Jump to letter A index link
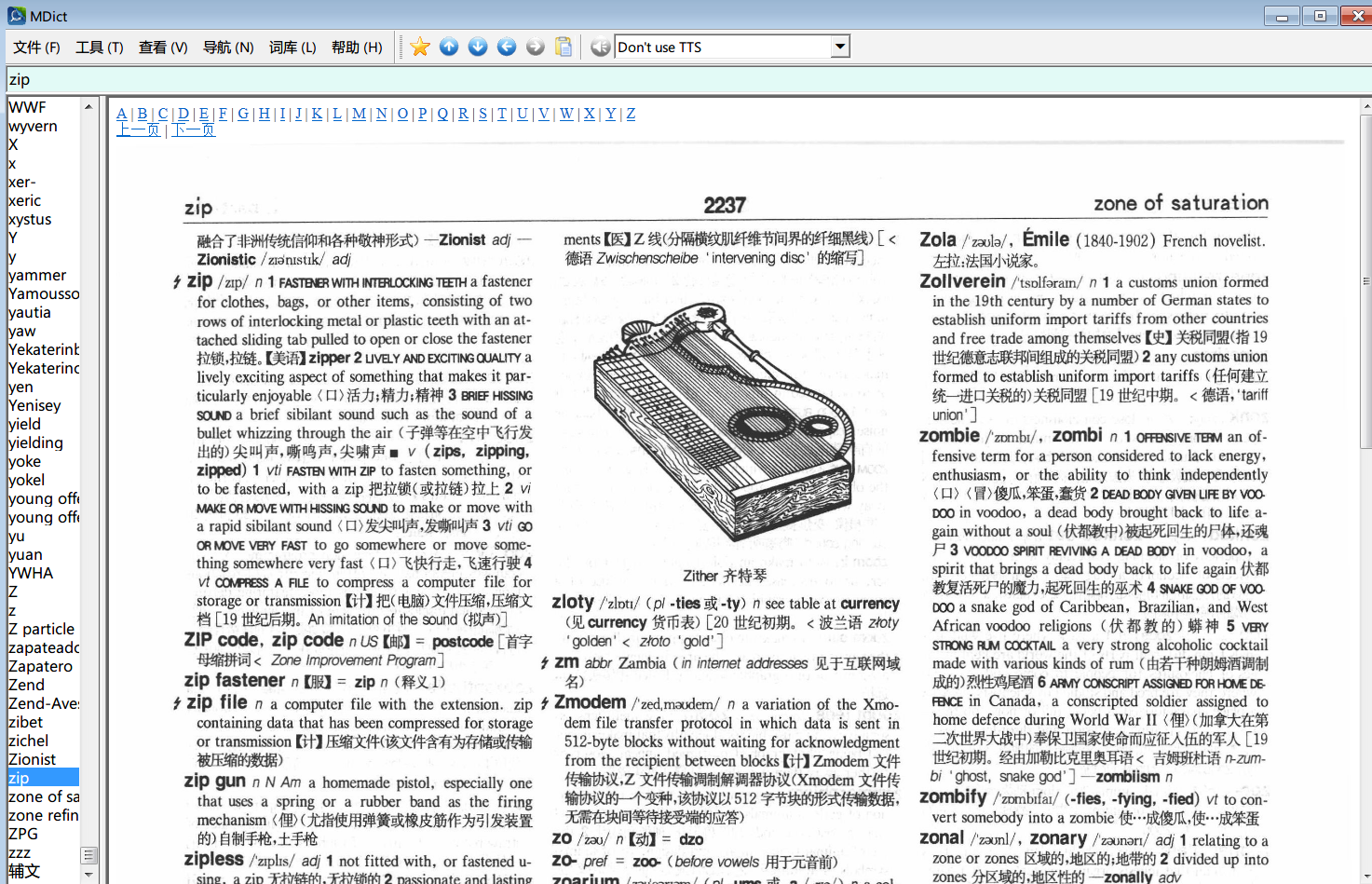Viewport: 1372px width, 884px height. 122,114
